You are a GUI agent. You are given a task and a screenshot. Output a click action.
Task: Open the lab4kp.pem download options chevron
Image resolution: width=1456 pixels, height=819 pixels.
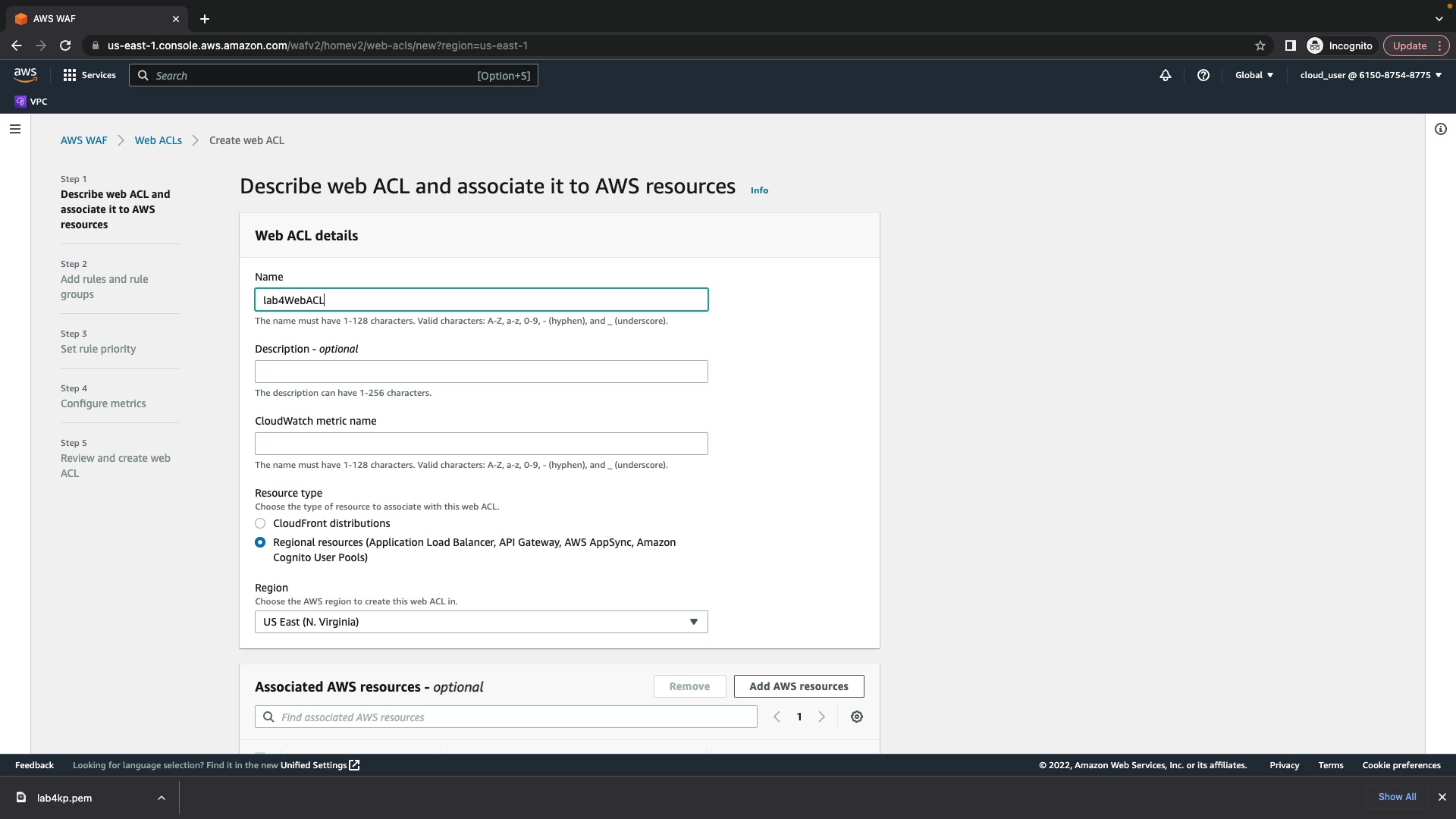[x=162, y=798]
